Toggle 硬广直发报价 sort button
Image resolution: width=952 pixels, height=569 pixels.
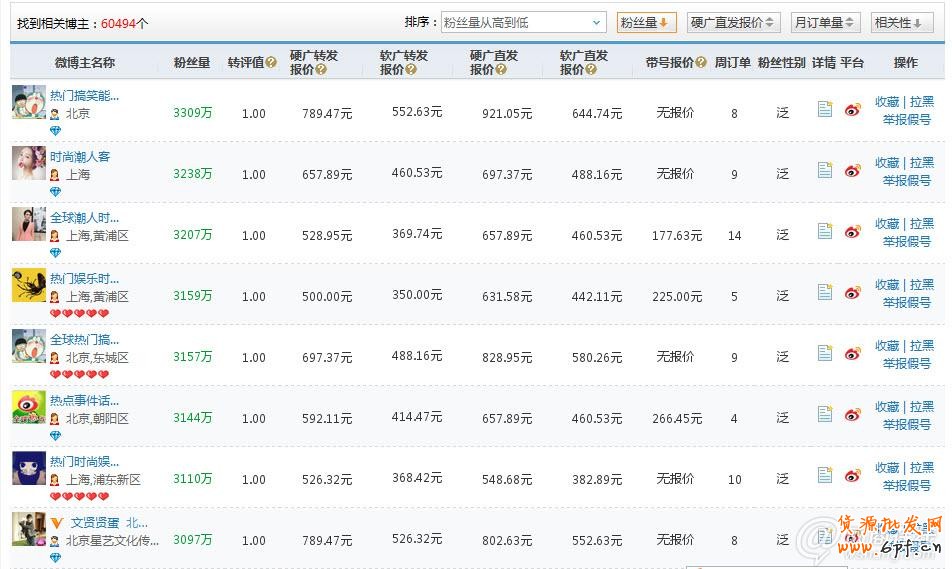coord(733,22)
